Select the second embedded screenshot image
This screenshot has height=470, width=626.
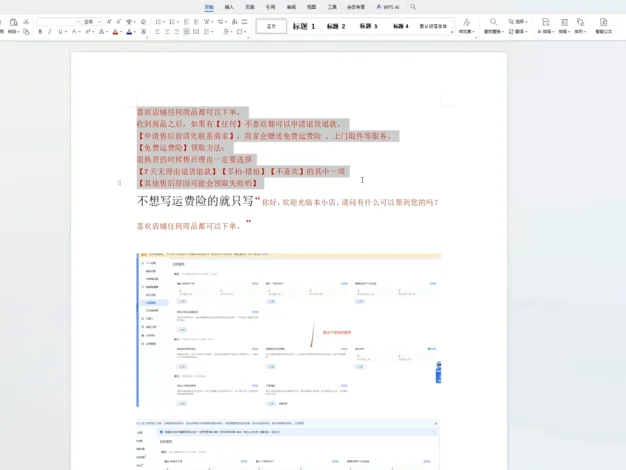tap(287, 444)
